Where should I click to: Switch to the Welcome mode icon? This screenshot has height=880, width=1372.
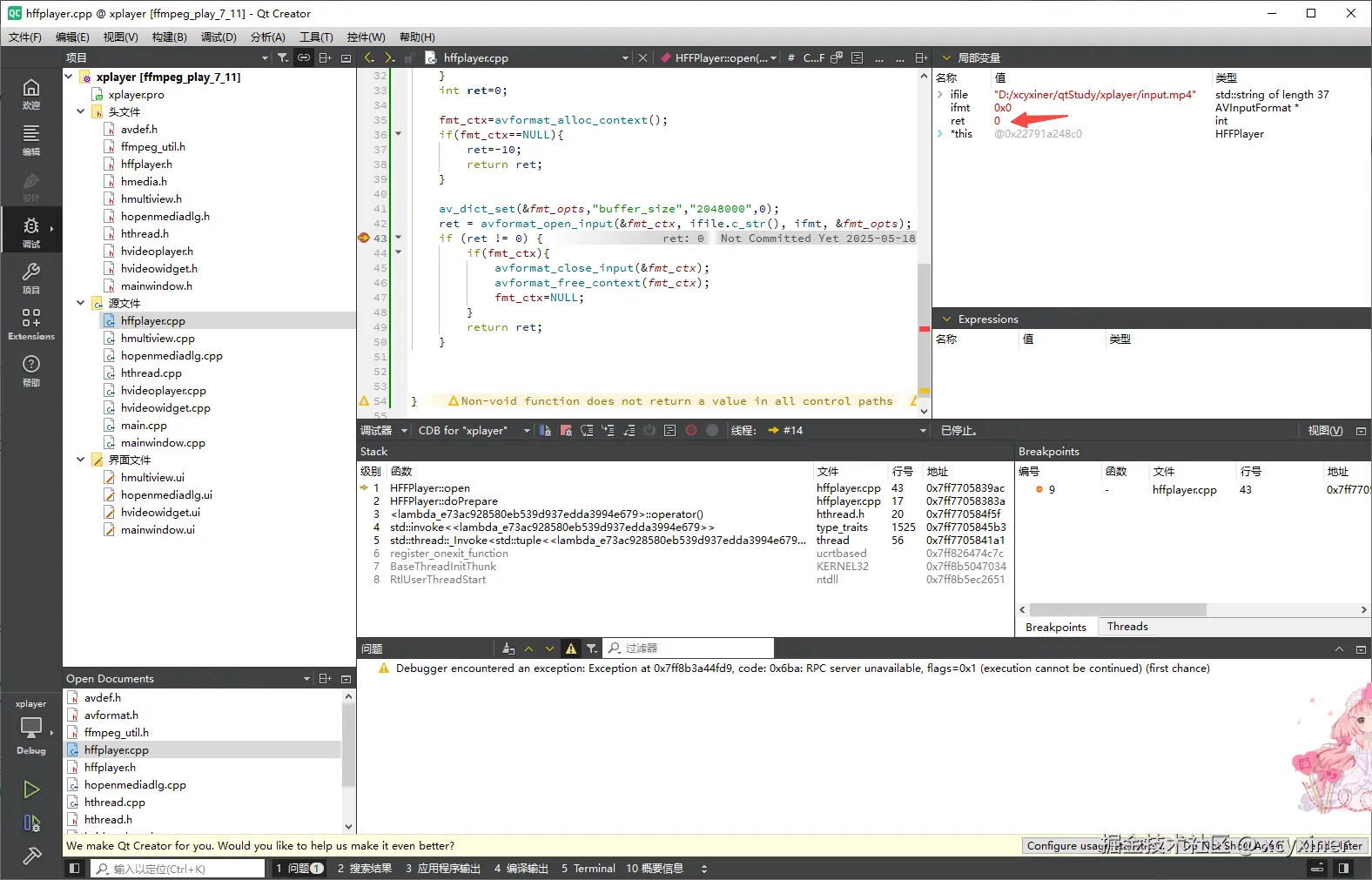[31, 92]
